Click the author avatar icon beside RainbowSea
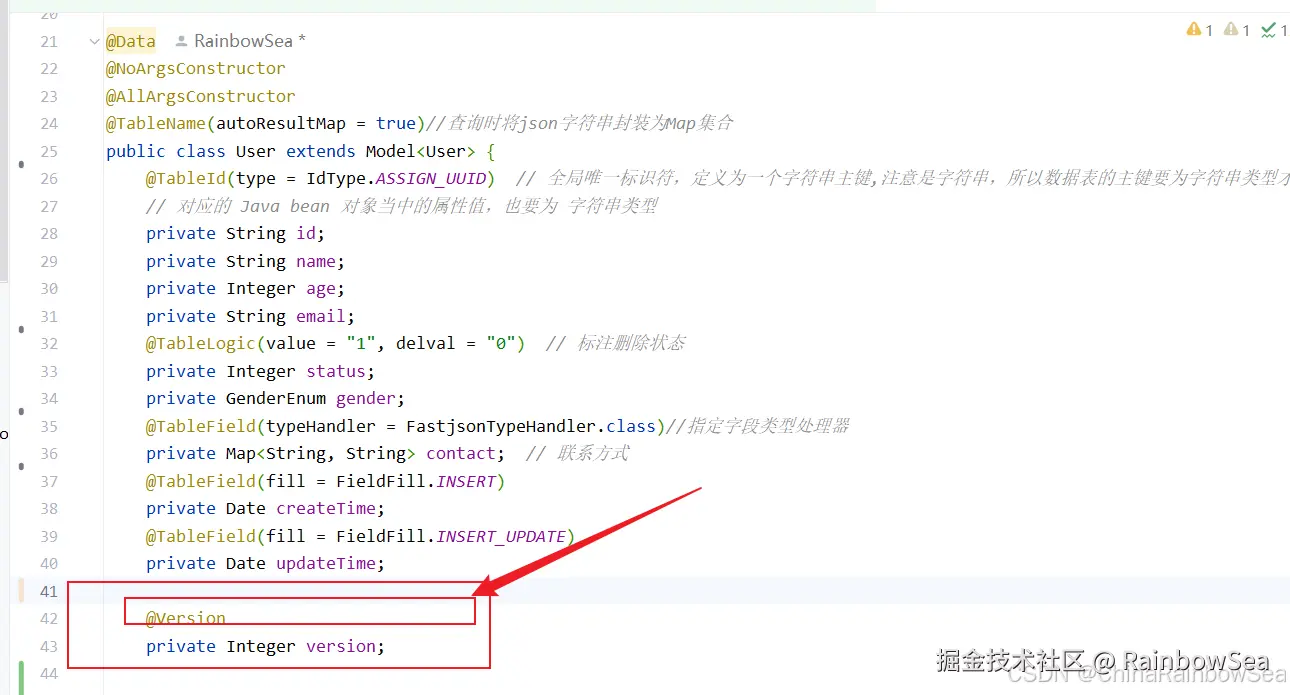Viewport: 1290px width, 695px height. click(x=181, y=41)
